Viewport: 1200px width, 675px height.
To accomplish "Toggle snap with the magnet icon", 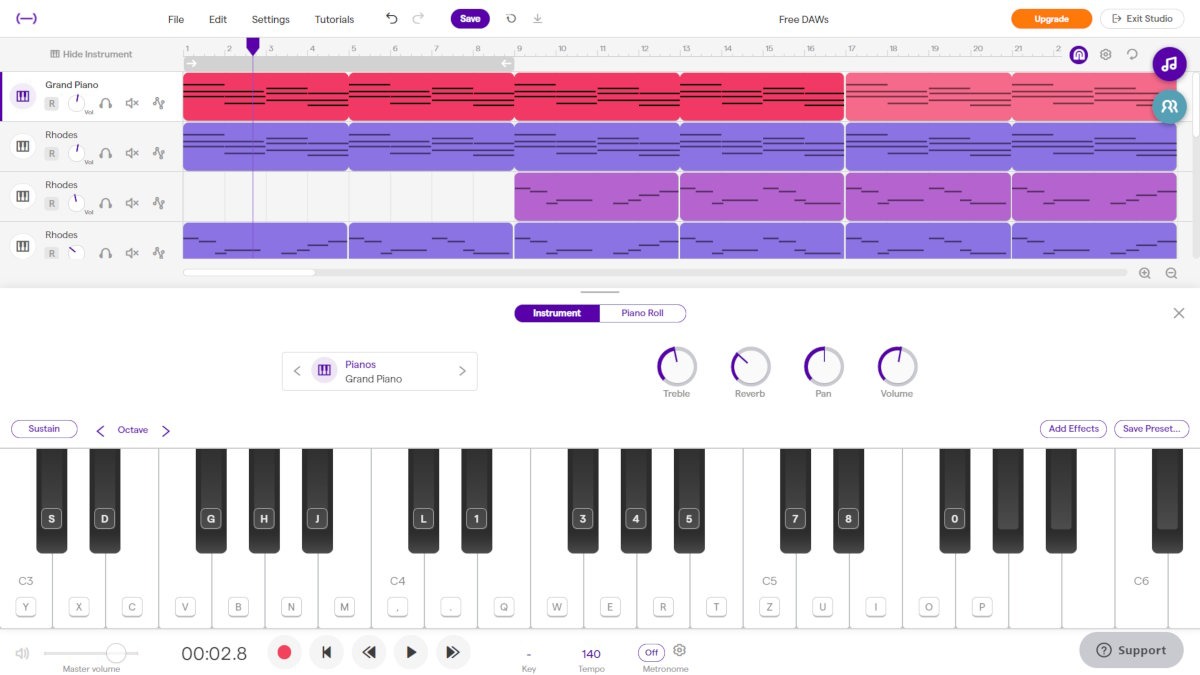I will (1079, 55).
